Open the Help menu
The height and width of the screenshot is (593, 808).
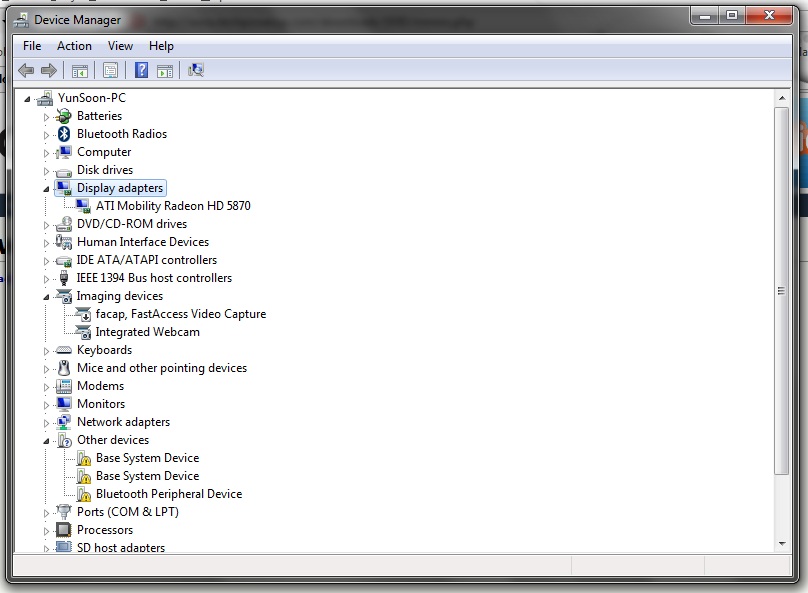161,46
